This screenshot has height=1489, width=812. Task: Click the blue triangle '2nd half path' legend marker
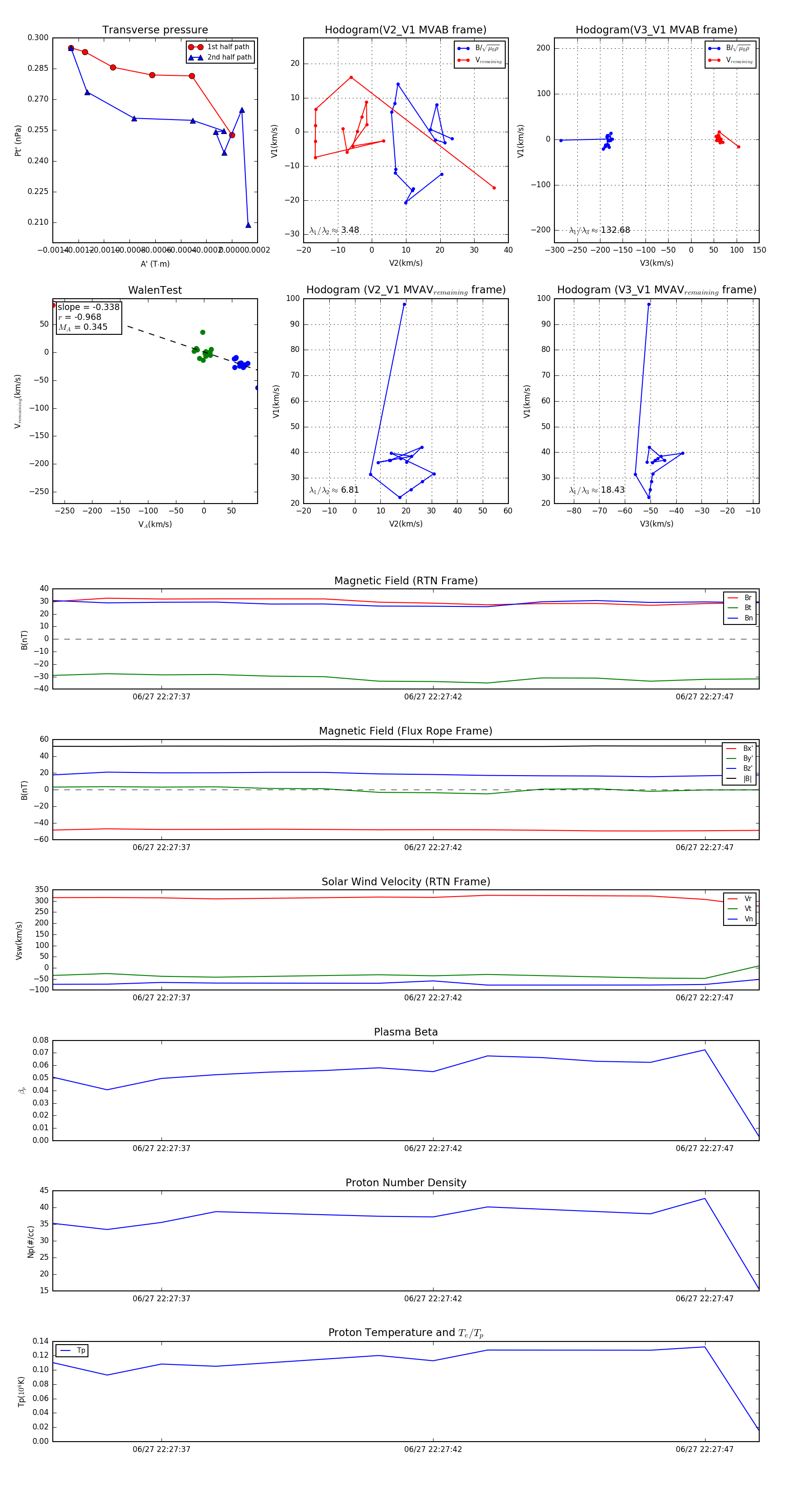[195, 57]
